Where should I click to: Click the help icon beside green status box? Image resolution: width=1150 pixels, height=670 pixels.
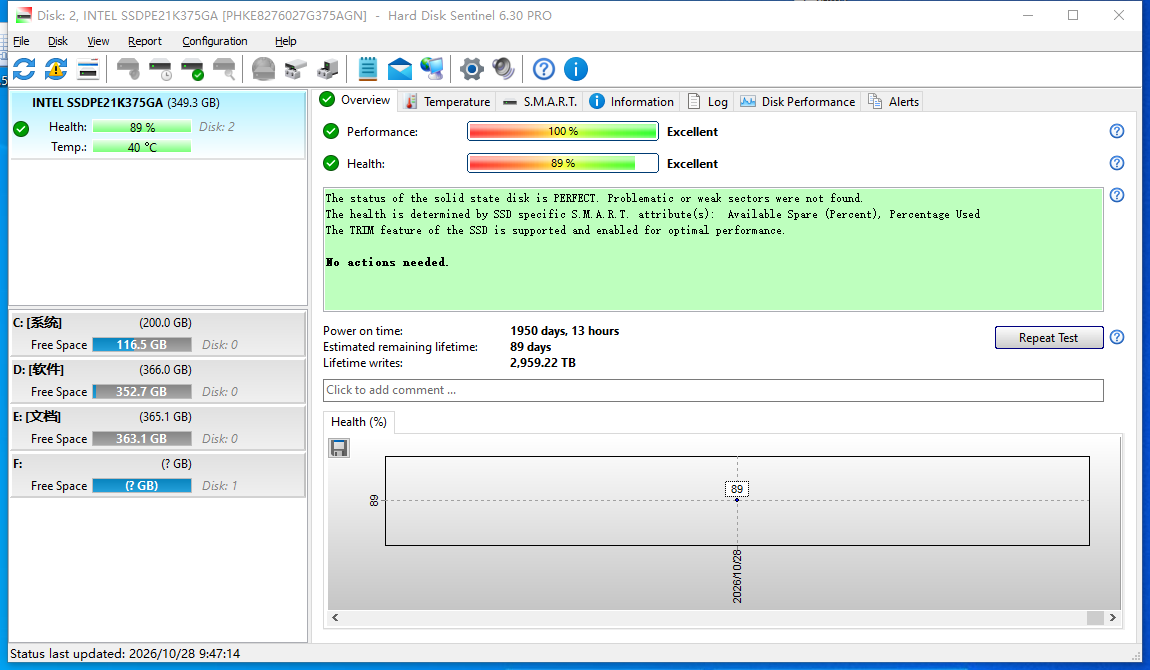(x=1116, y=195)
